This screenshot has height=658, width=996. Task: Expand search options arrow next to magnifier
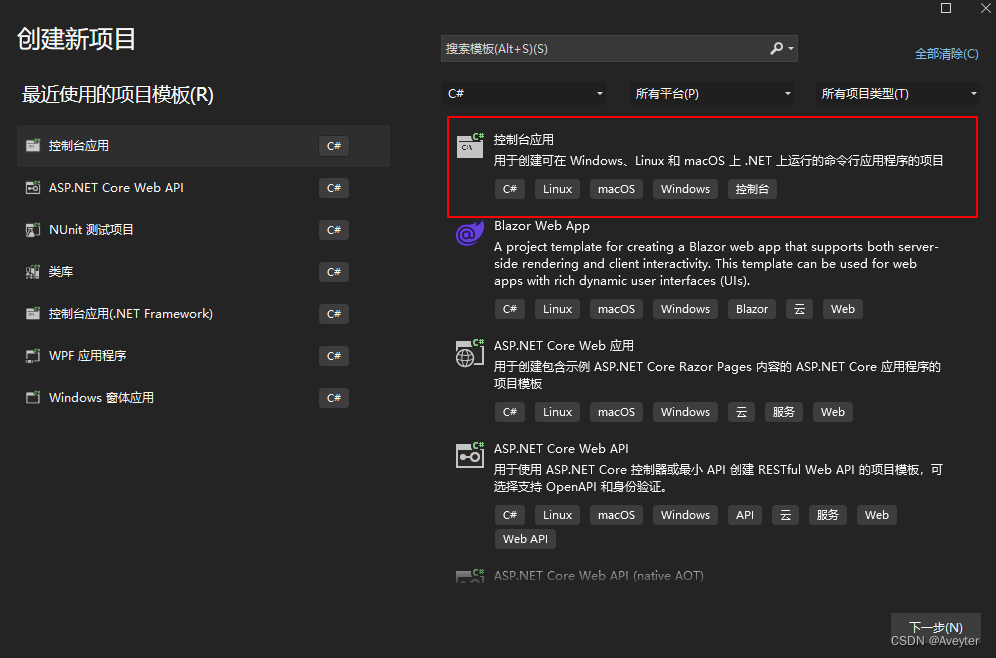click(x=791, y=48)
